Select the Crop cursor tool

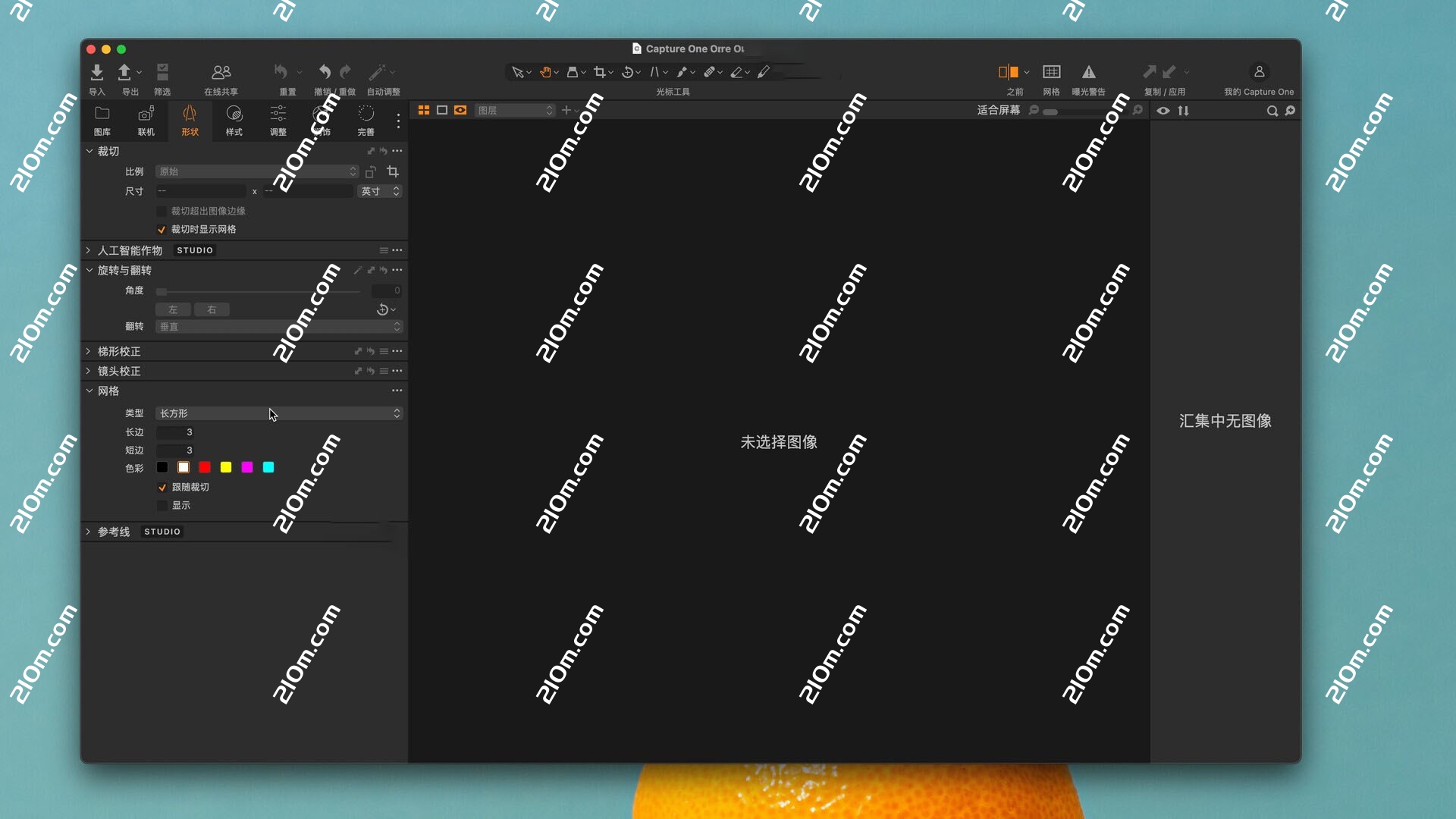tap(600, 72)
